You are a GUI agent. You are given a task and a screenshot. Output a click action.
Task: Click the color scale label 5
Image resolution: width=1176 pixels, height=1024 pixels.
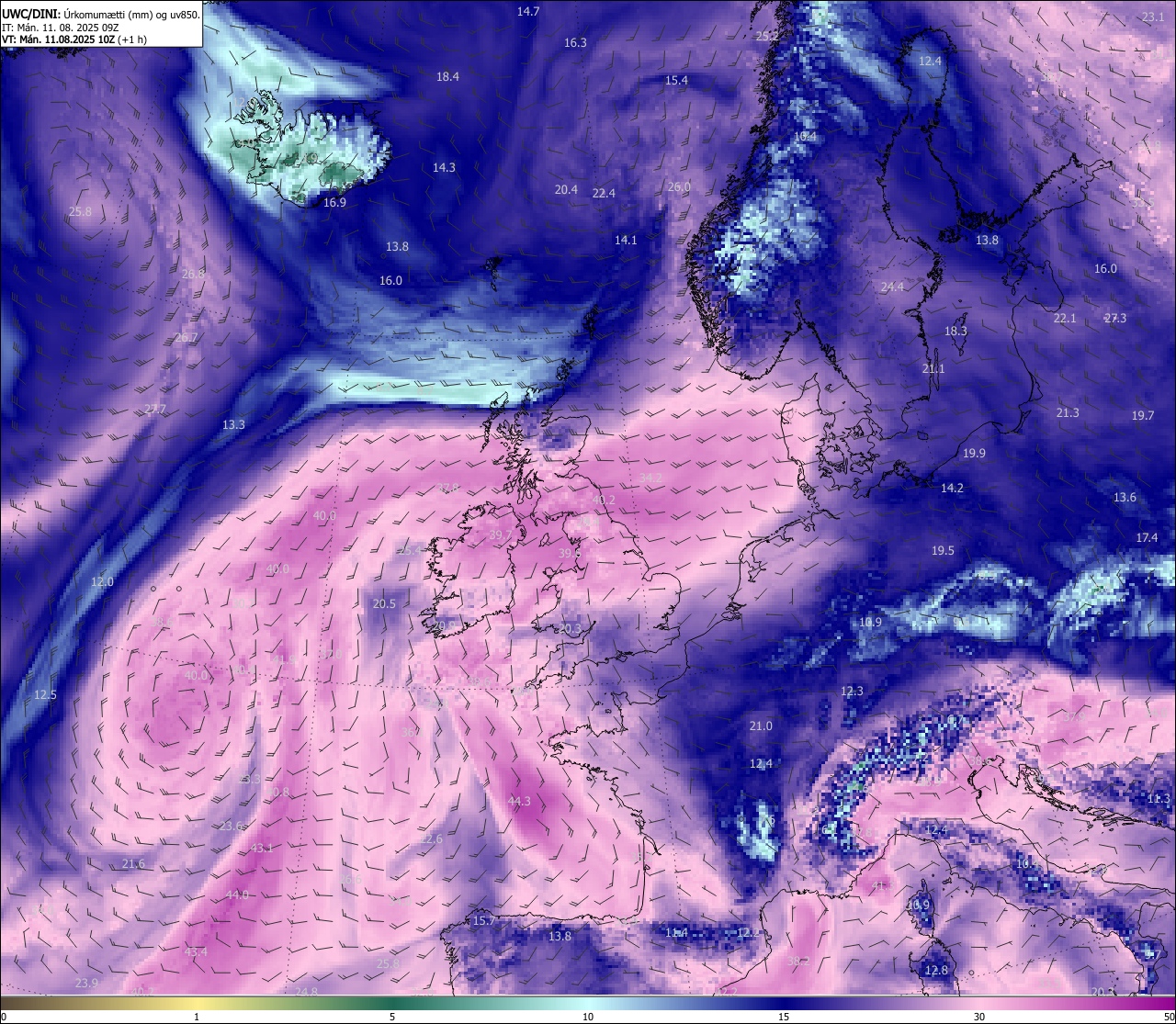pyautogui.click(x=392, y=1017)
